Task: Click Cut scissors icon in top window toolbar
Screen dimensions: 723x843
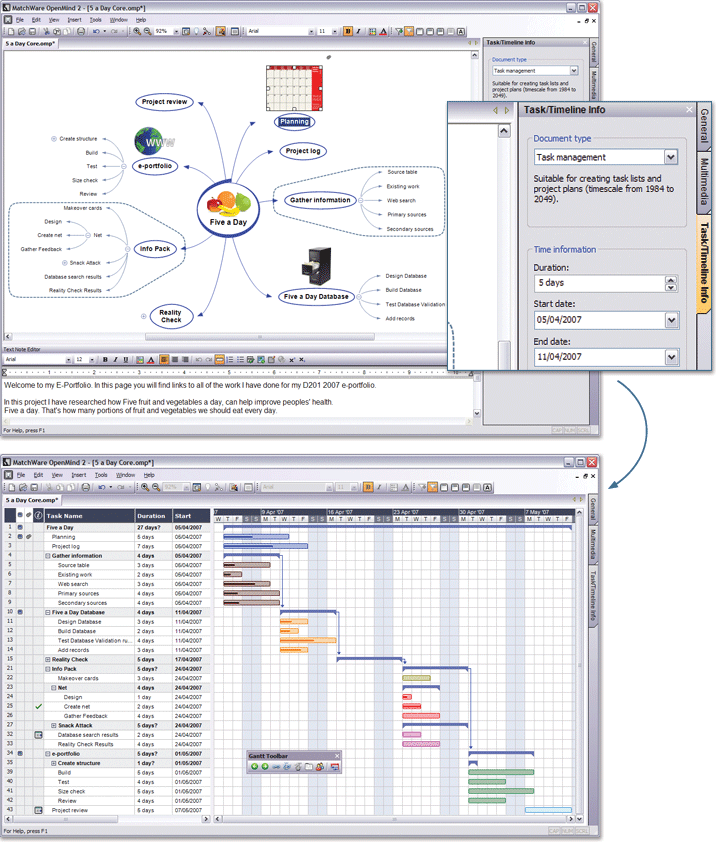Action: [x=46, y=32]
